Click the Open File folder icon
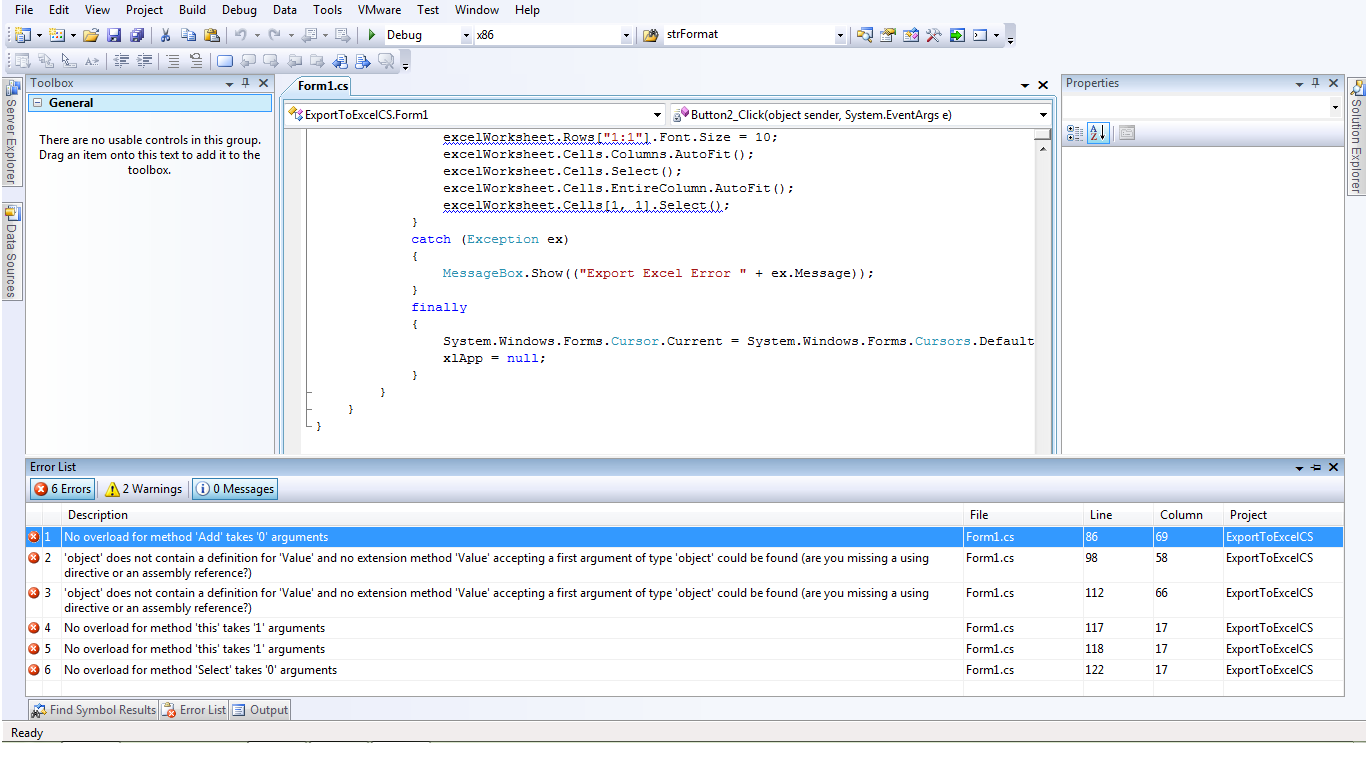The height and width of the screenshot is (768, 1366). click(x=91, y=35)
